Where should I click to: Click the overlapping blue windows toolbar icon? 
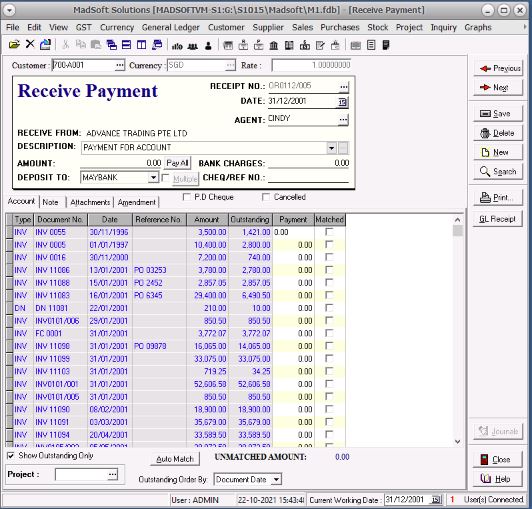pos(157,45)
